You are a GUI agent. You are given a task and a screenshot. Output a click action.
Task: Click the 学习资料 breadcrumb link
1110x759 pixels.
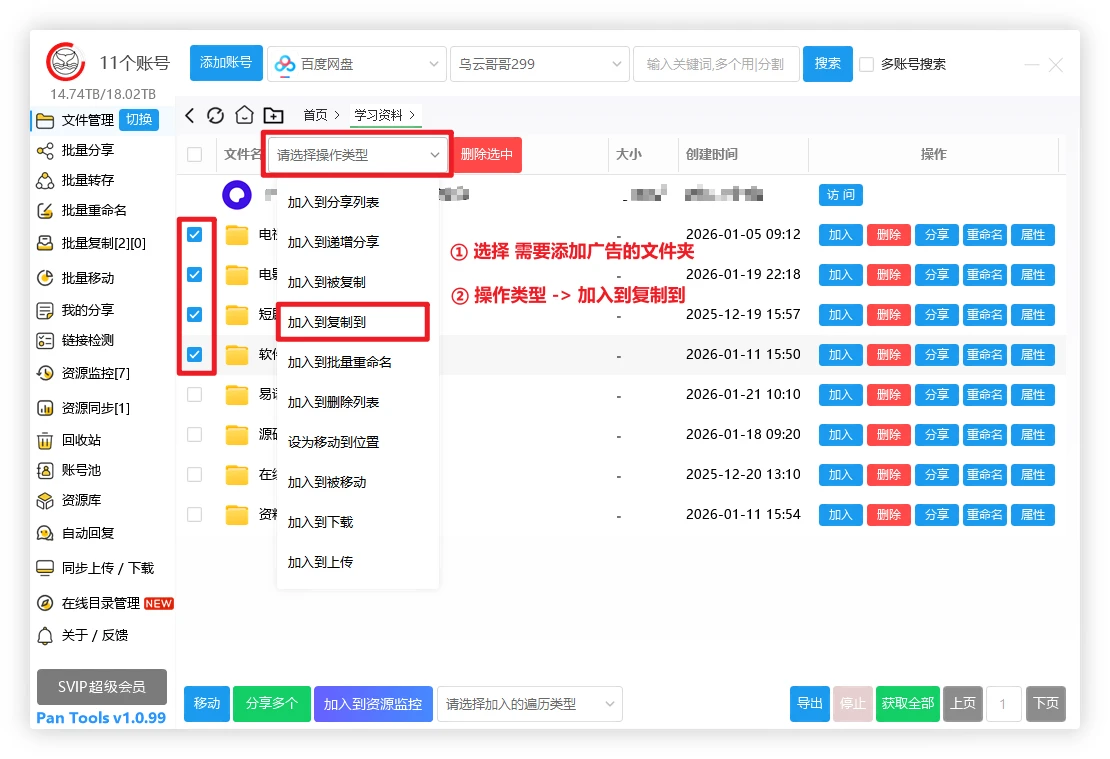coord(378,115)
